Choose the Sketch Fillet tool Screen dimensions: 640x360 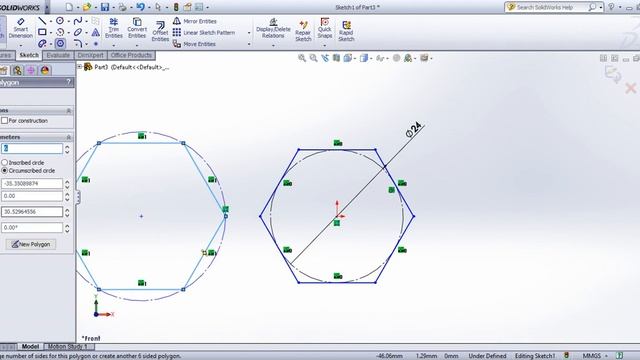click(78, 43)
